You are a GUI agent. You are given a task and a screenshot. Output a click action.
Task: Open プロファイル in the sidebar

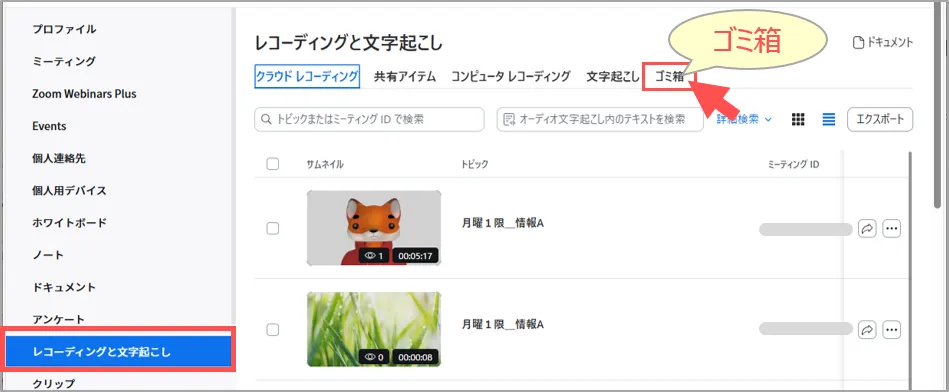pyautogui.click(x=64, y=29)
